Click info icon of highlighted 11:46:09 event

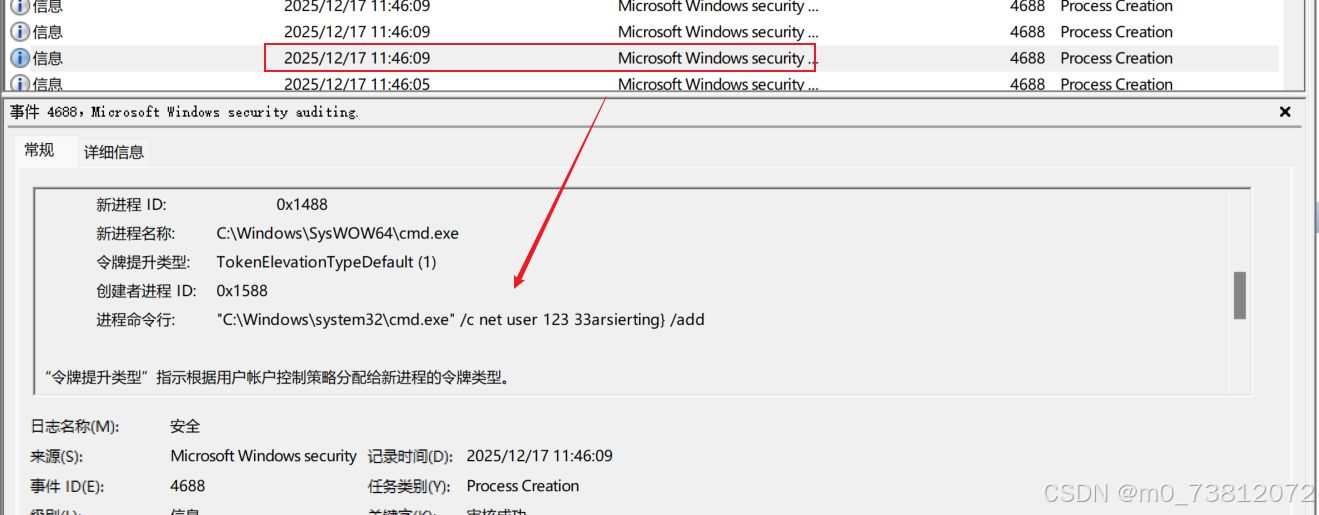coord(20,58)
